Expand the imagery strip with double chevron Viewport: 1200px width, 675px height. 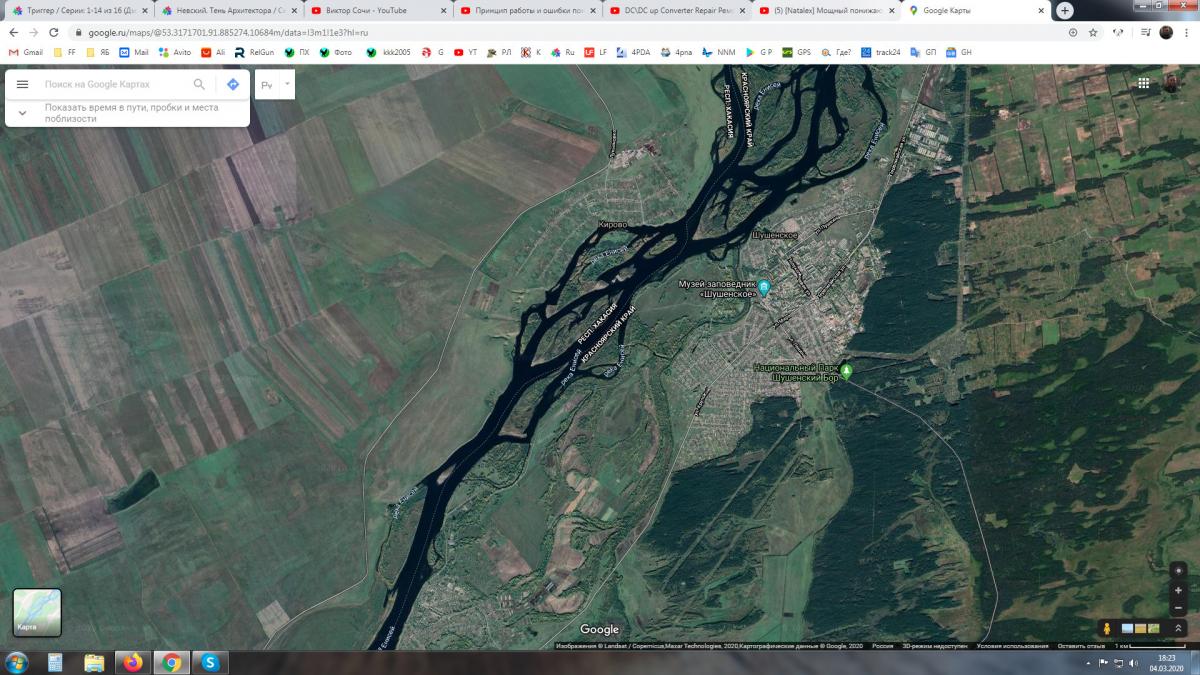click(x=1178, y=628)
